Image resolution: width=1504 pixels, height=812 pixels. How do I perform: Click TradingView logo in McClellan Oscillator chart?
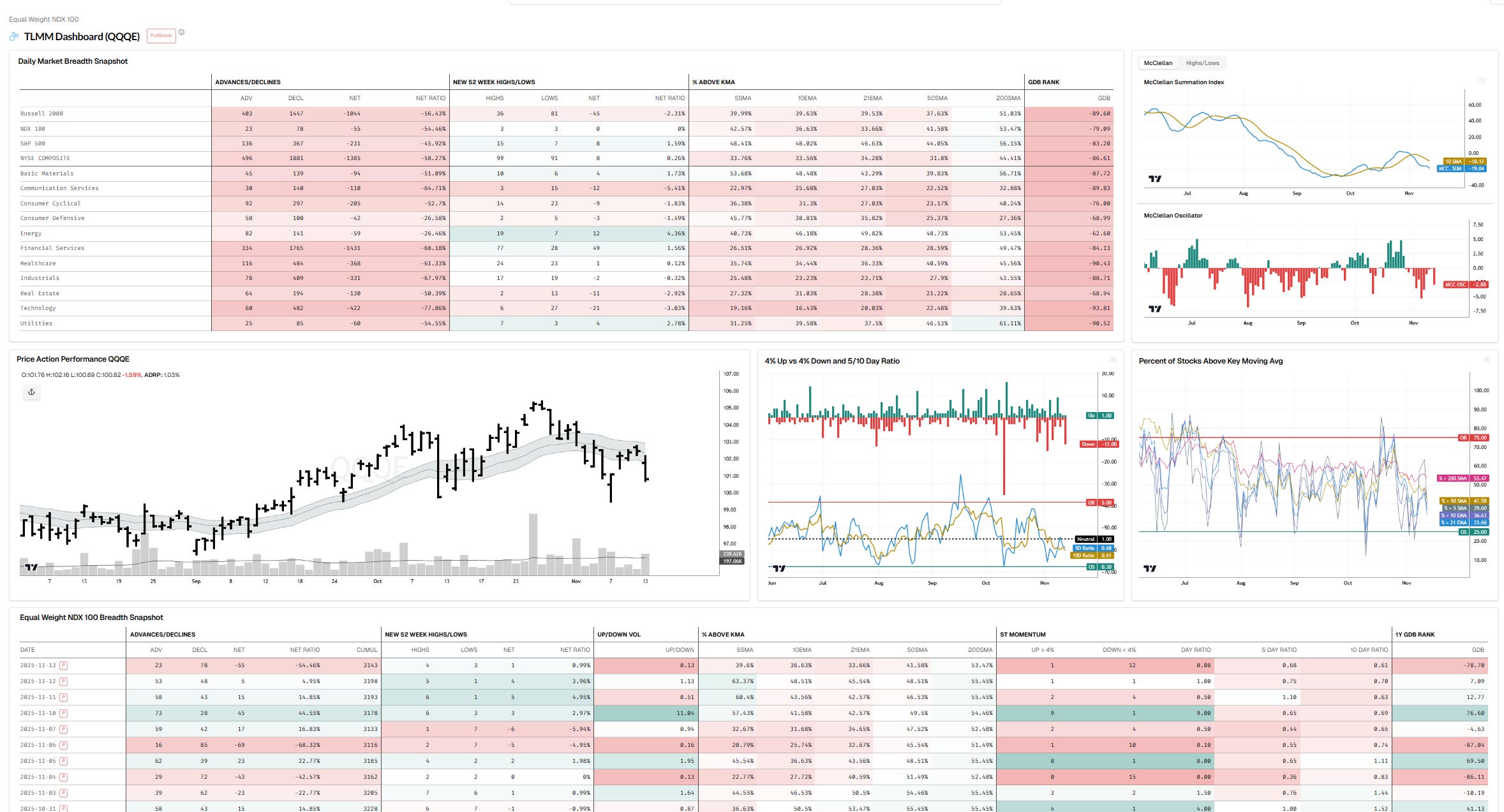click(x=1154, y=309)
